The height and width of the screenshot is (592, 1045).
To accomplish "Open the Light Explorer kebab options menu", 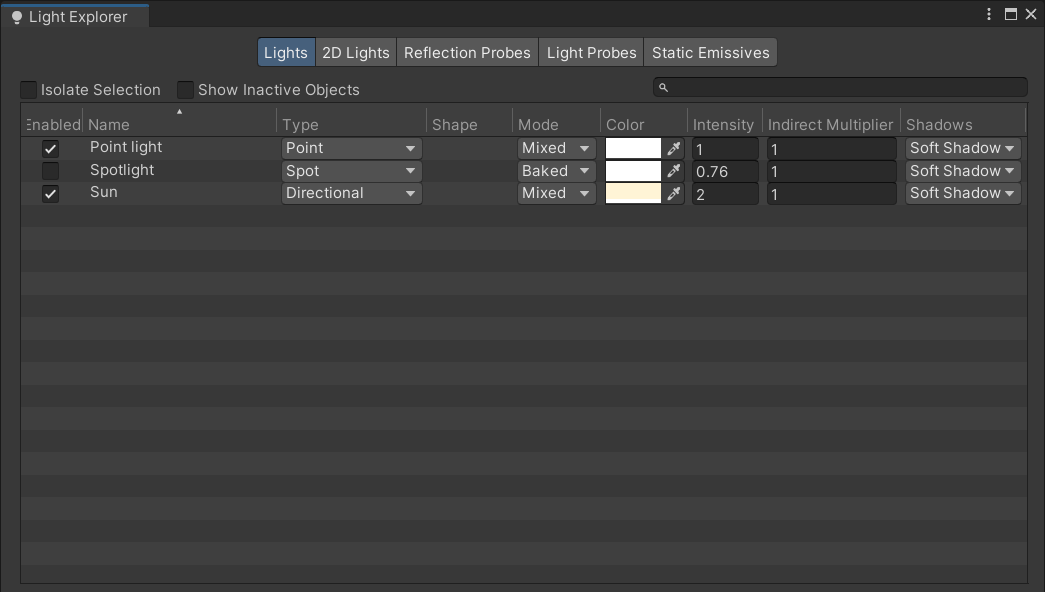I will (x=990, y=14).
